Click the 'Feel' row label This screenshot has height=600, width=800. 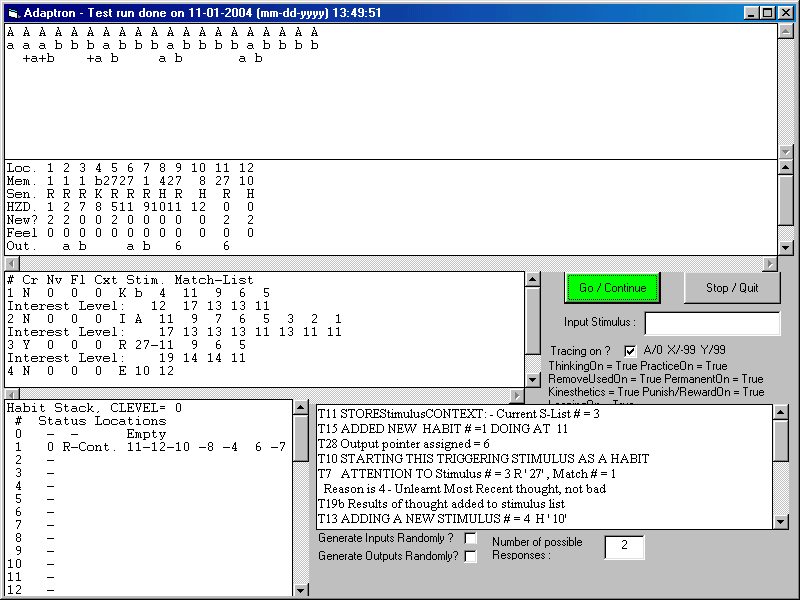click(x=21, y=233)
